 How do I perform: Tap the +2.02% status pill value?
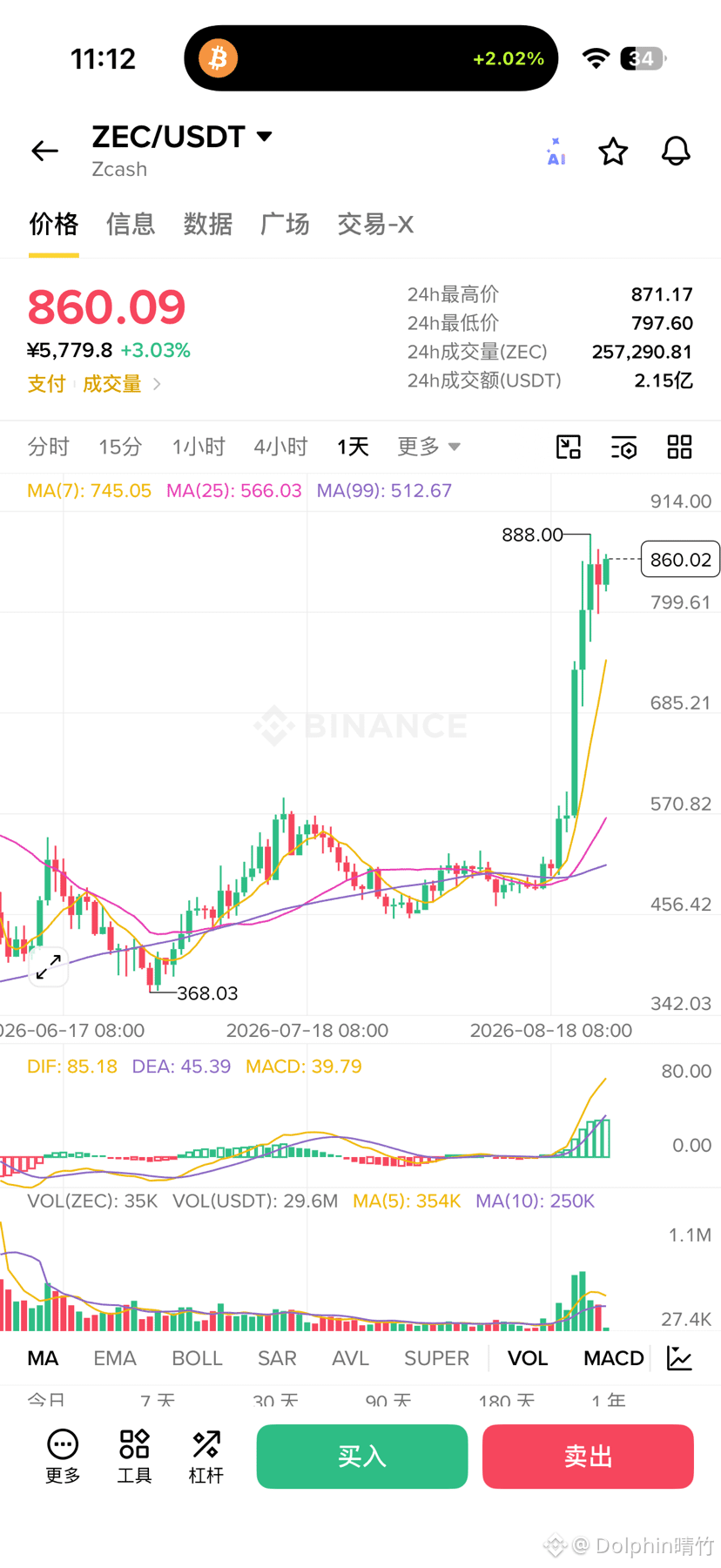509,58
